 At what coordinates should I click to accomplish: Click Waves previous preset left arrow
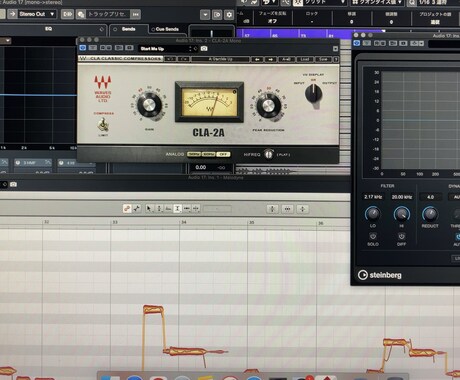(x=257, y=59)
